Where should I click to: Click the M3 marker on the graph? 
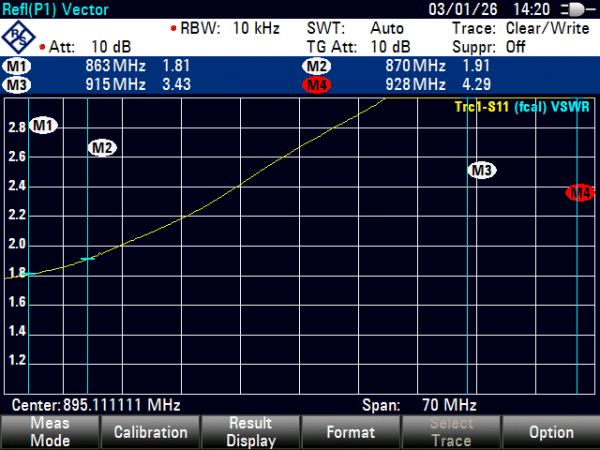(x=482, y=171)
